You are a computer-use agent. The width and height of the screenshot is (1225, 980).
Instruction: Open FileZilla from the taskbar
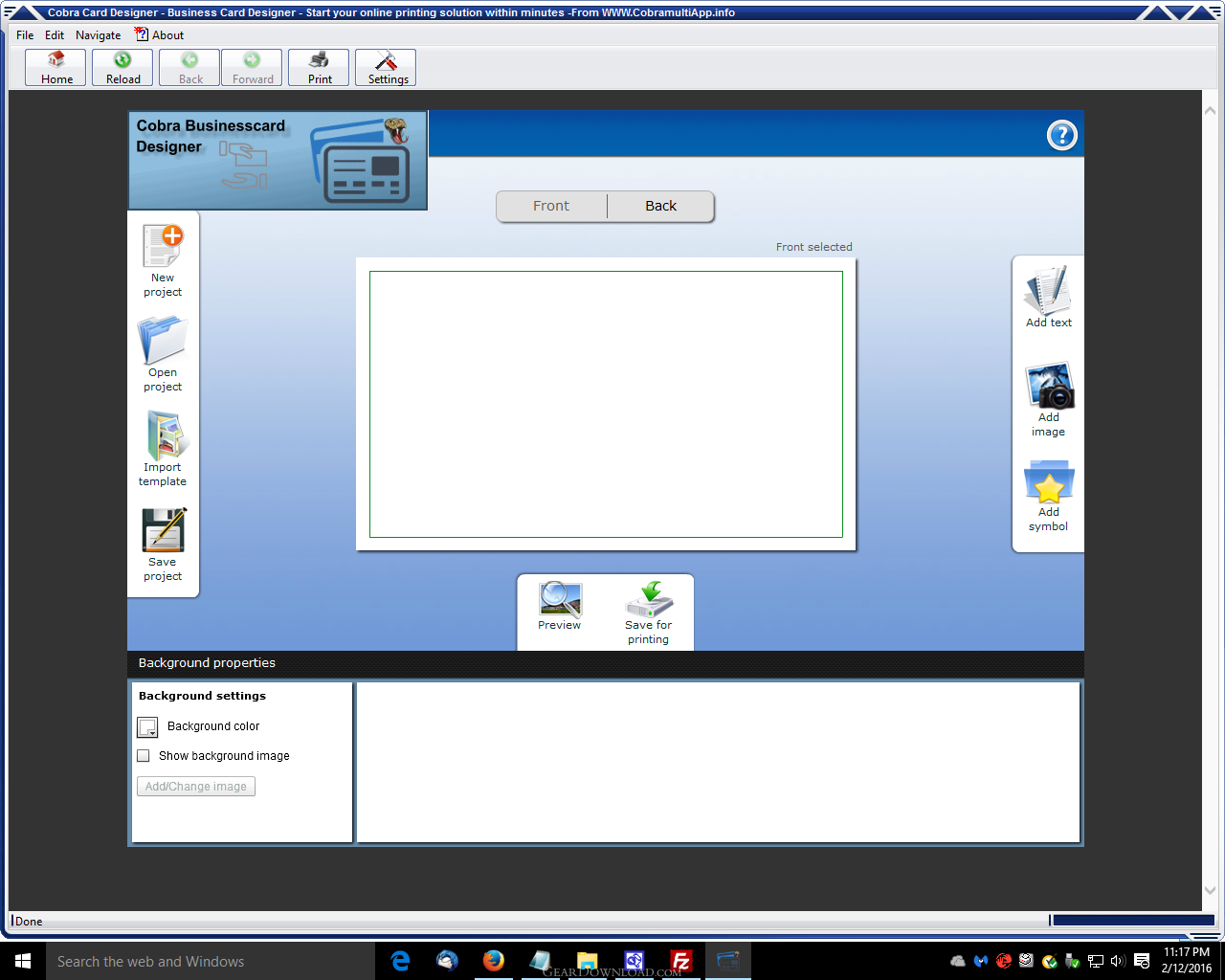[x=681, y=961]
